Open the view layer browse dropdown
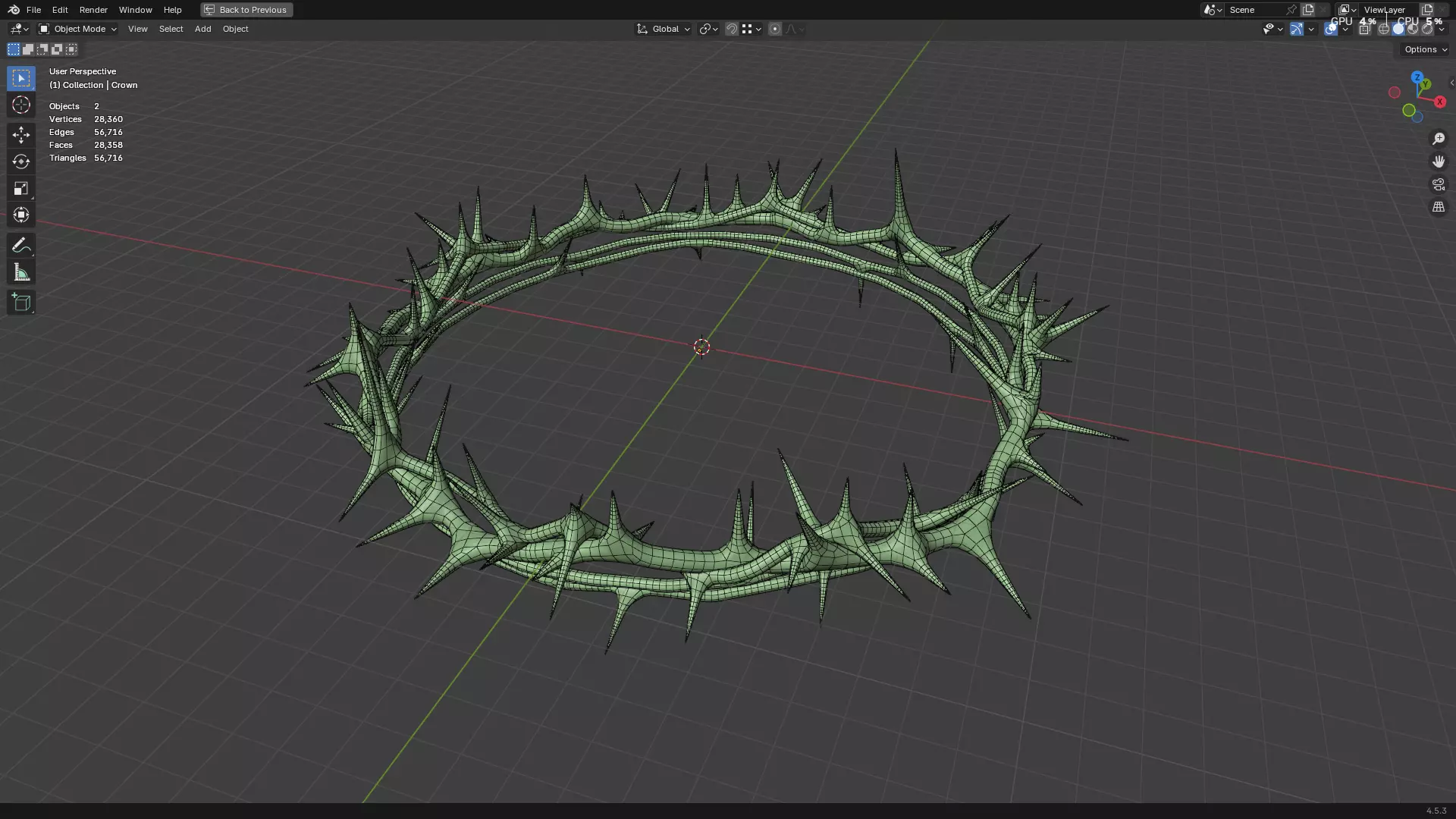 click(x=1348, y=10)
